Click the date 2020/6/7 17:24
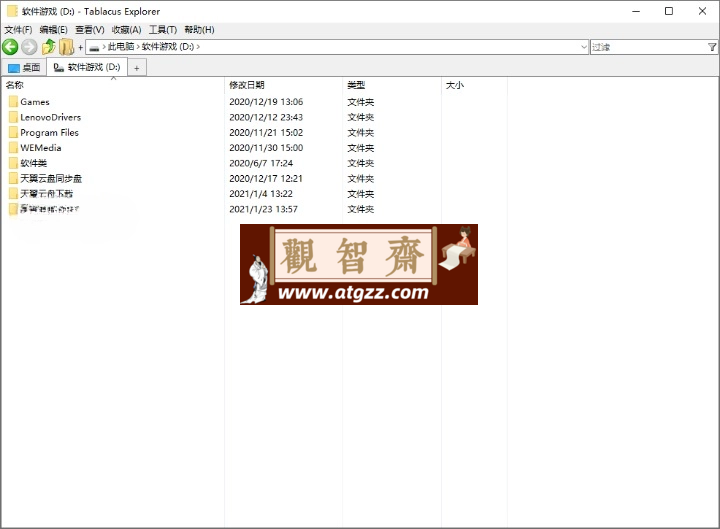Image resolution: width=720 pixels, height=529 pixels. point(261,163)
